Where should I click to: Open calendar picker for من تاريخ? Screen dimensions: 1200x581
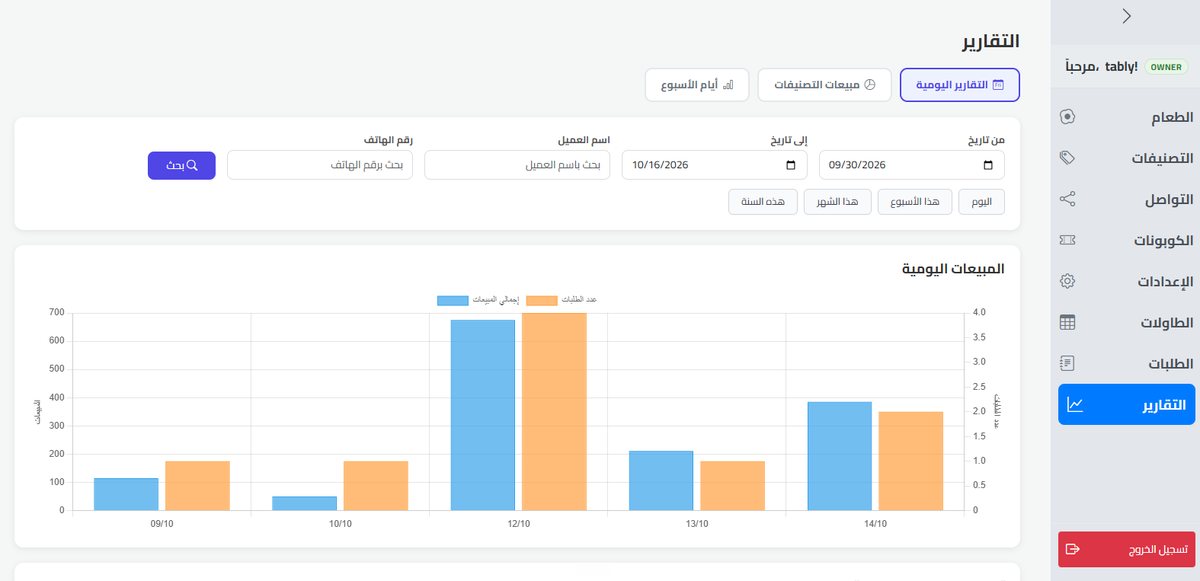point(988,165)
